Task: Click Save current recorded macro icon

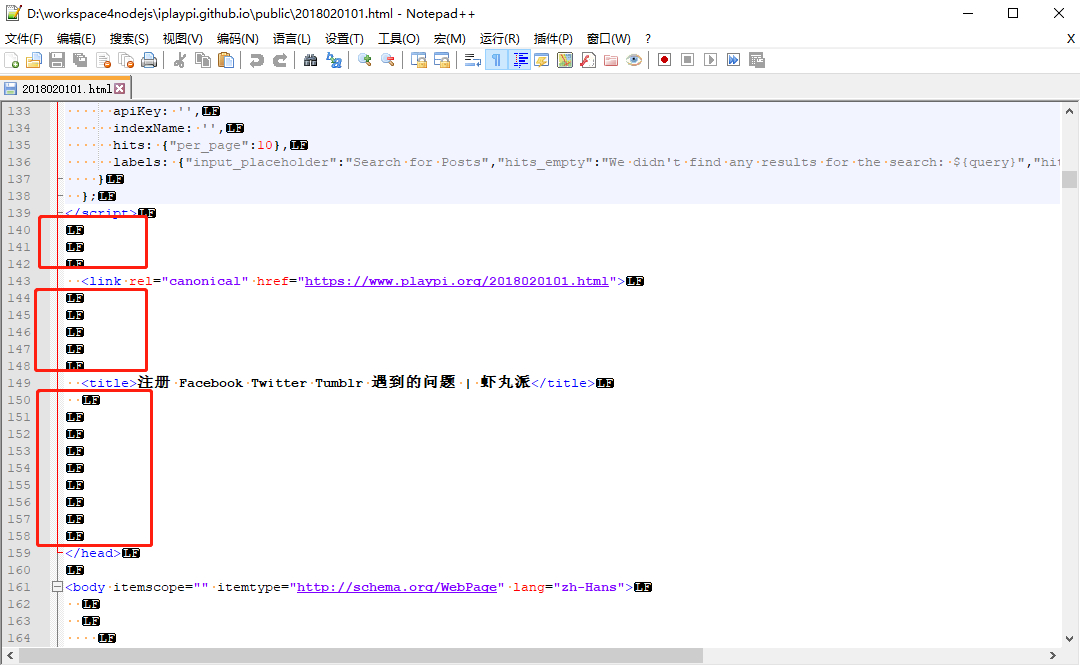Action: click(757, 61)
